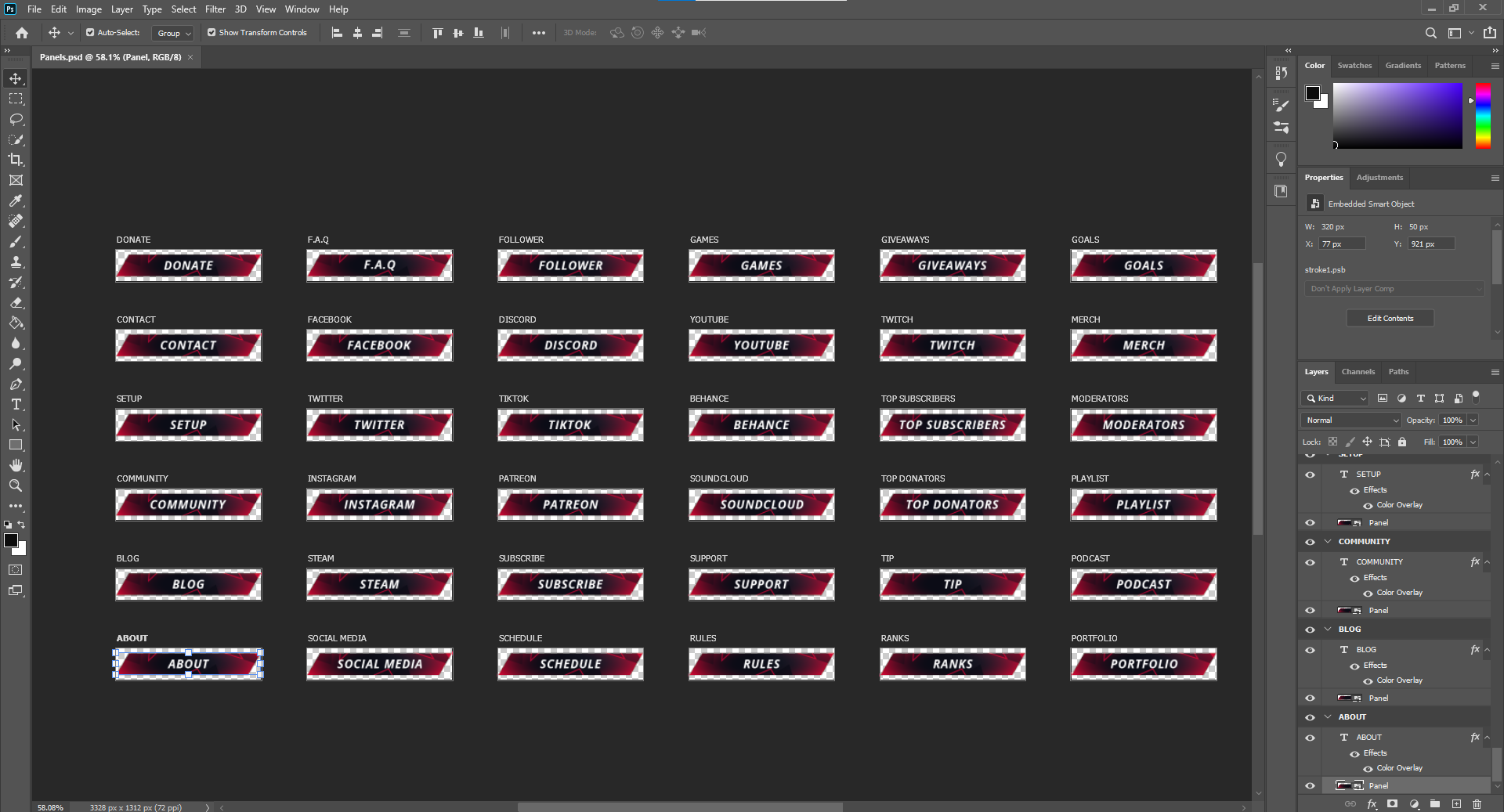The width and height of the screenshot is (1504, 812).
Task: Select the Eraser tool
Action: tap(16, 302)
